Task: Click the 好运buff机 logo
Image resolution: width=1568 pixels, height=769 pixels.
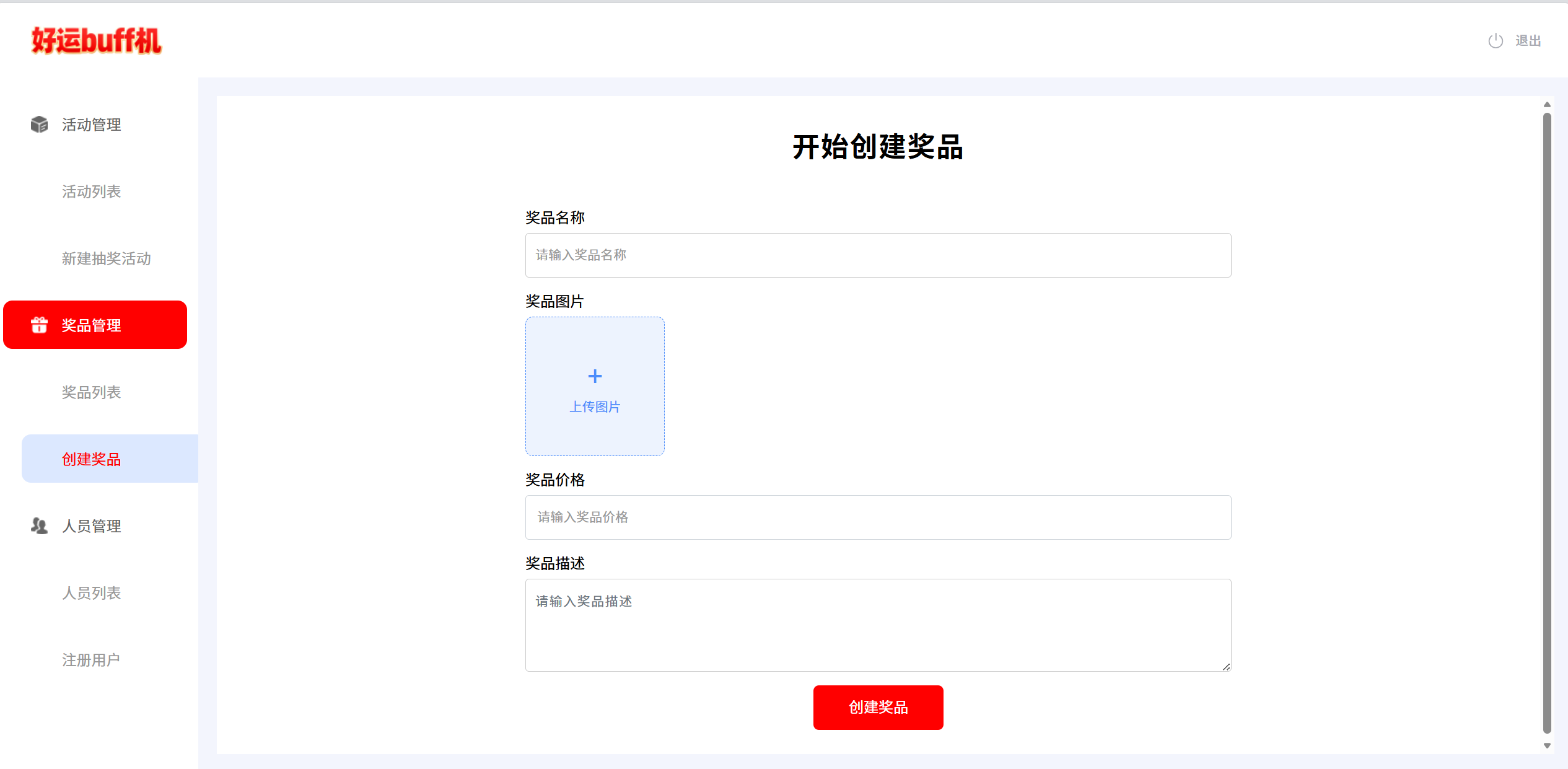Action: (96, 41)
